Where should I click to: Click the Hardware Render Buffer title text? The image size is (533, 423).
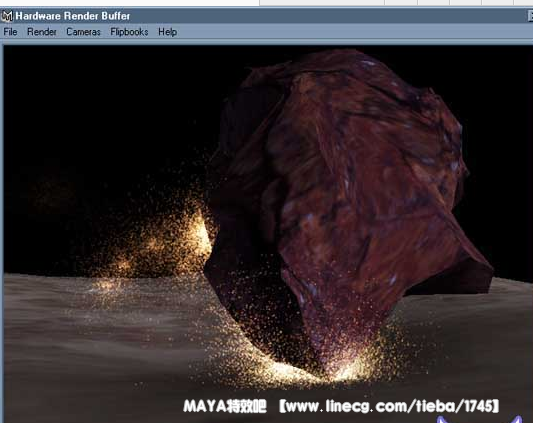(x=72, y=16)
